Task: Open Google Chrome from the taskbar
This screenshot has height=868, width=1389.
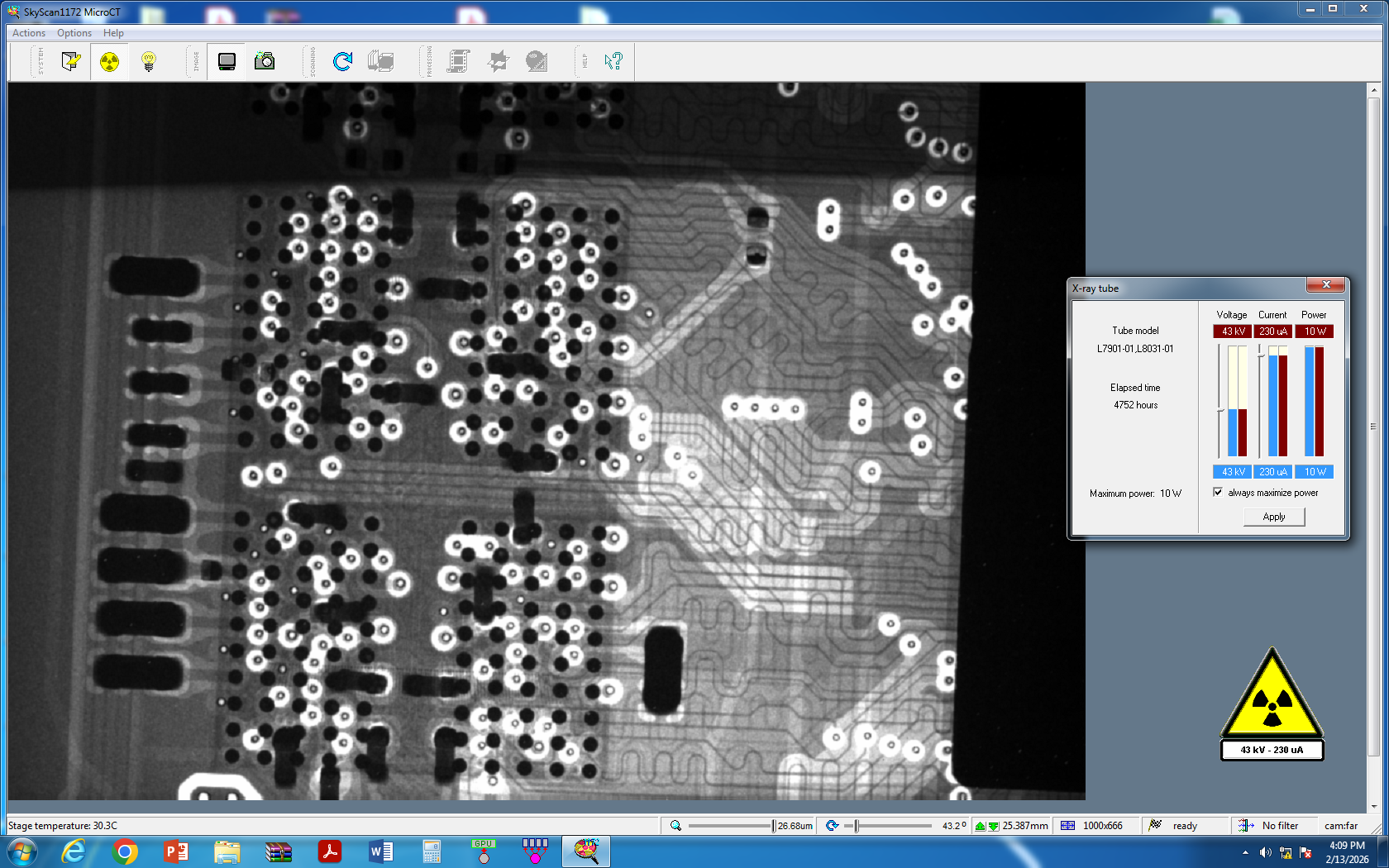Action: point(125,851)
